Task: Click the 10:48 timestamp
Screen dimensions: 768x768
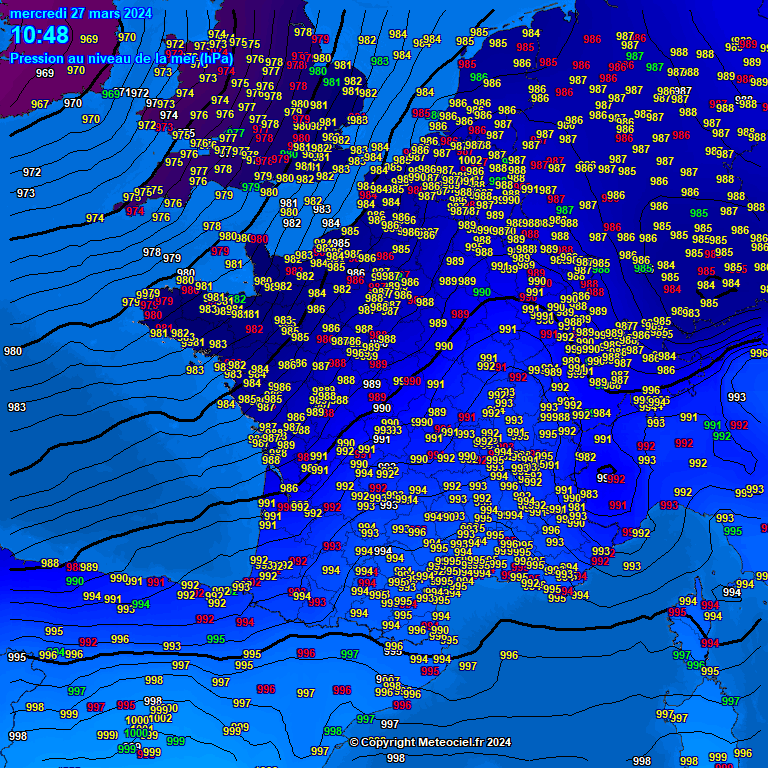Action: (x=40, y=36)
